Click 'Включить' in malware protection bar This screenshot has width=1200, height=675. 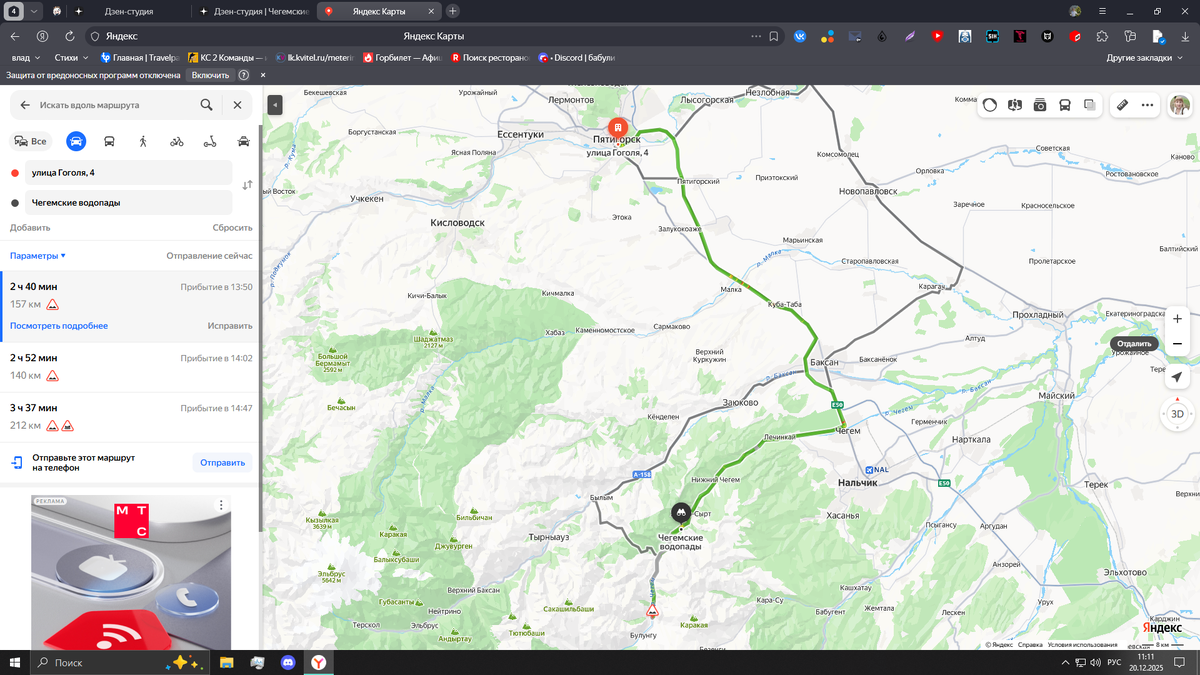coord(210,75)
